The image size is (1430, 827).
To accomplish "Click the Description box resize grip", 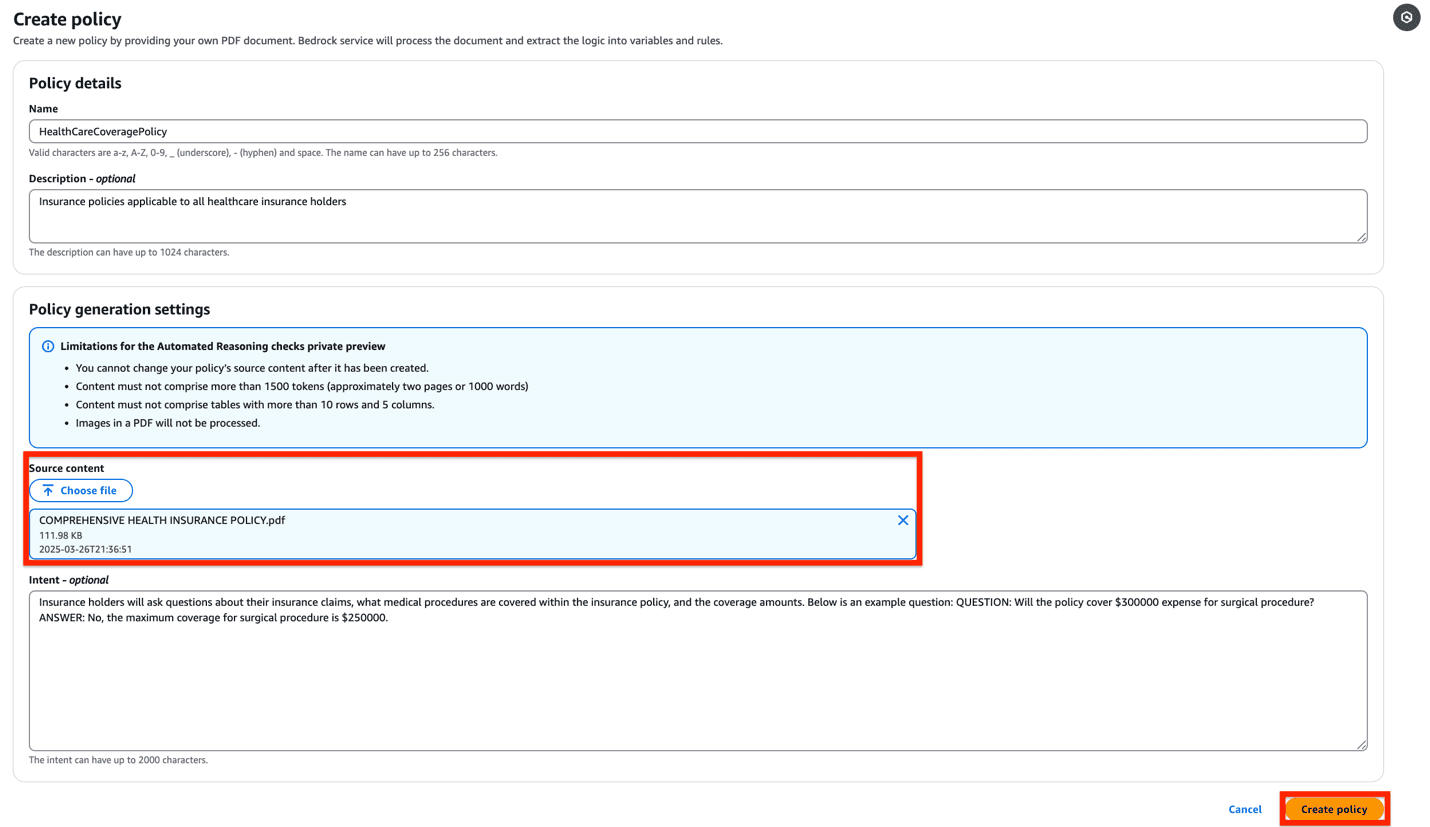I will (x=1362, y=238).
